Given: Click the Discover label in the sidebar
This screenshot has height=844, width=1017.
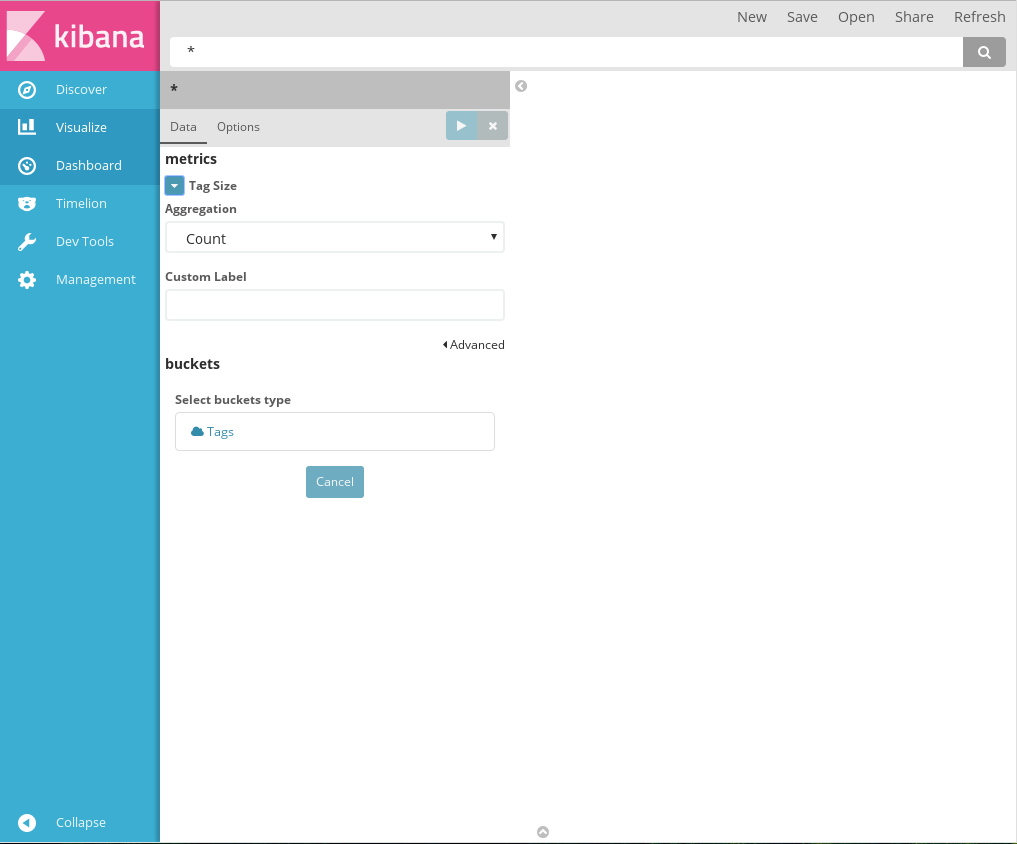Looking at the screenshot, I should coord(81,90).
